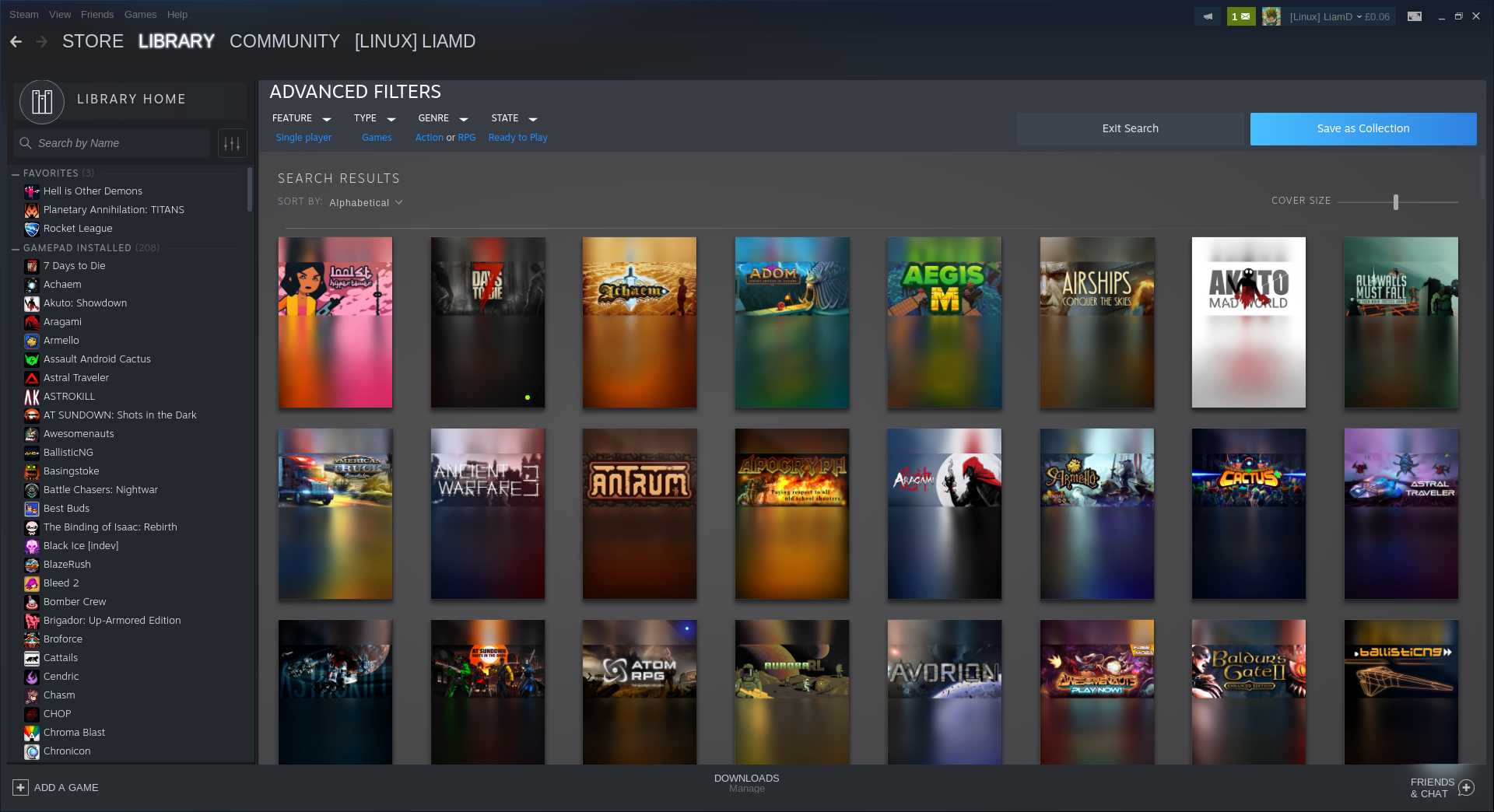Go forward with the right arrow
Screen dimensions: 1494x812
click(42, 41)
